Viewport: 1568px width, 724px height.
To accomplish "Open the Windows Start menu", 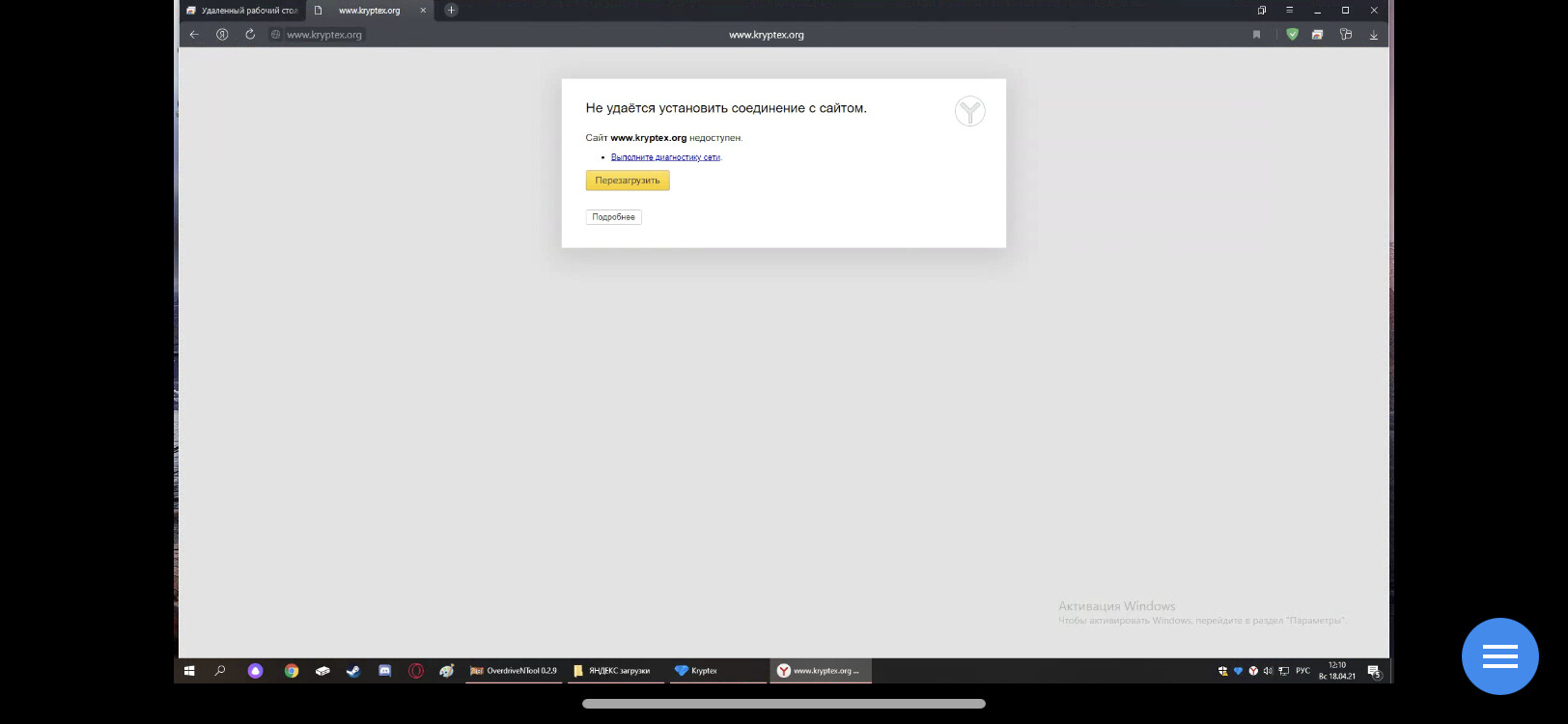I will [x=189, y=671].
